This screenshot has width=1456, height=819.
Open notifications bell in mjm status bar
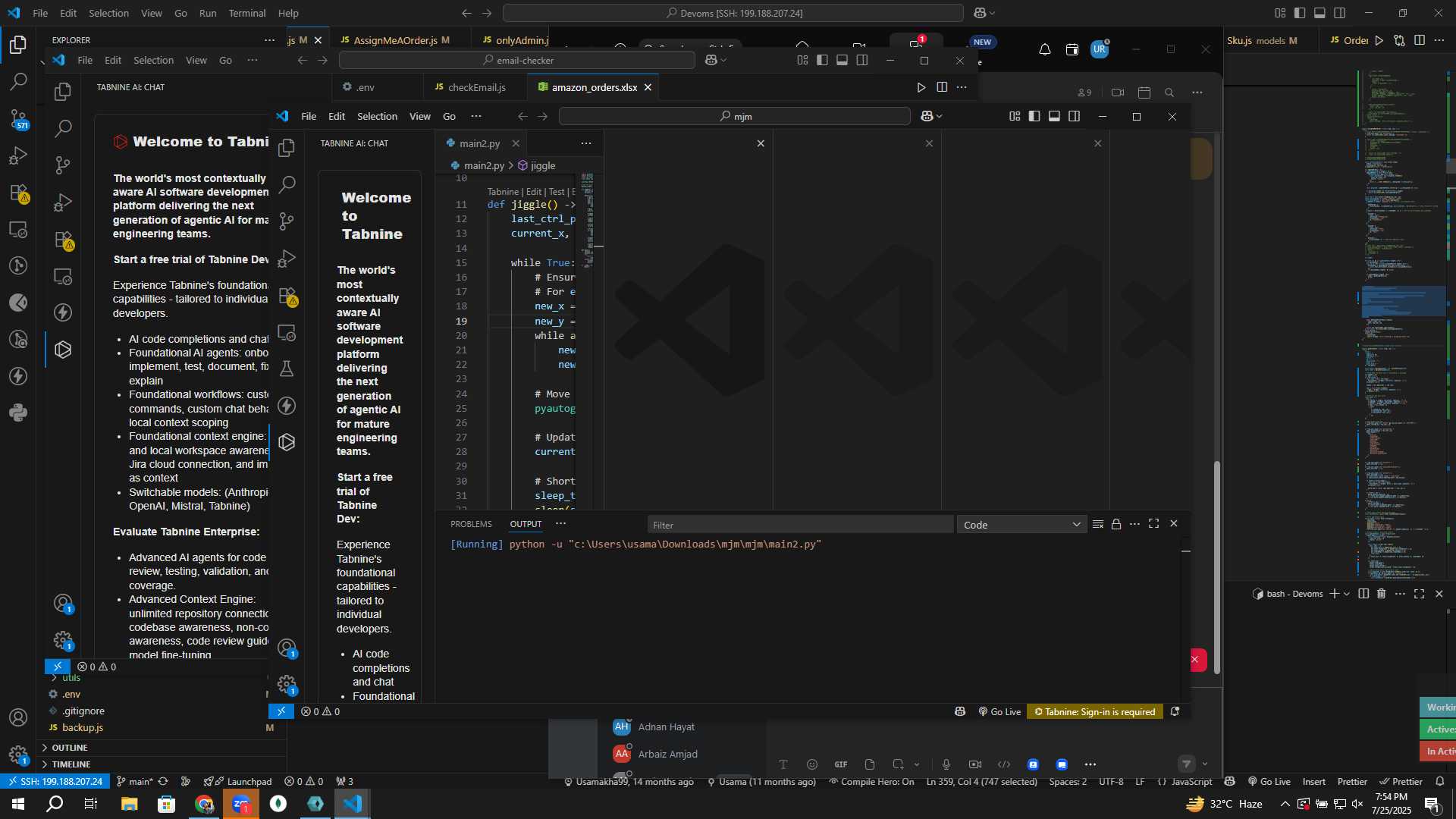coord(1175,711)
